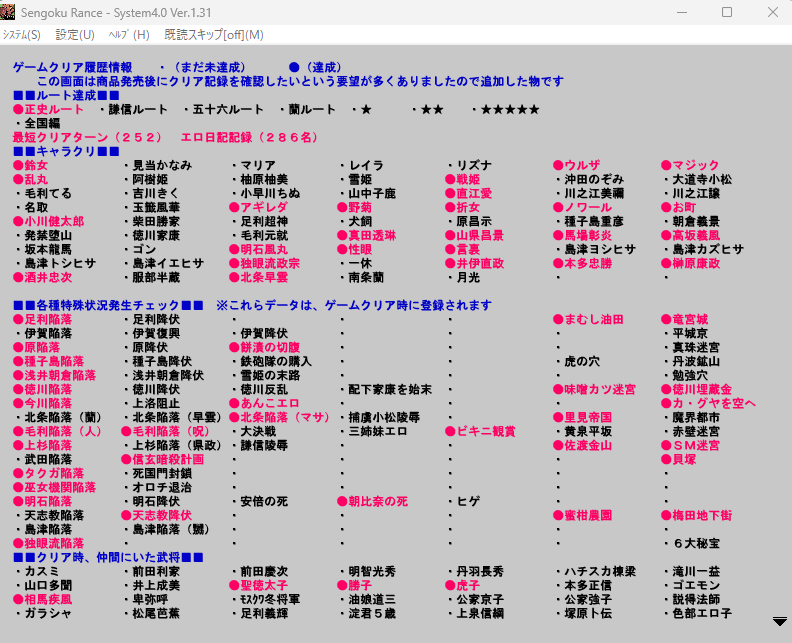
Task: Click the black down arrow at the bottom right corner
Action: 780,621
